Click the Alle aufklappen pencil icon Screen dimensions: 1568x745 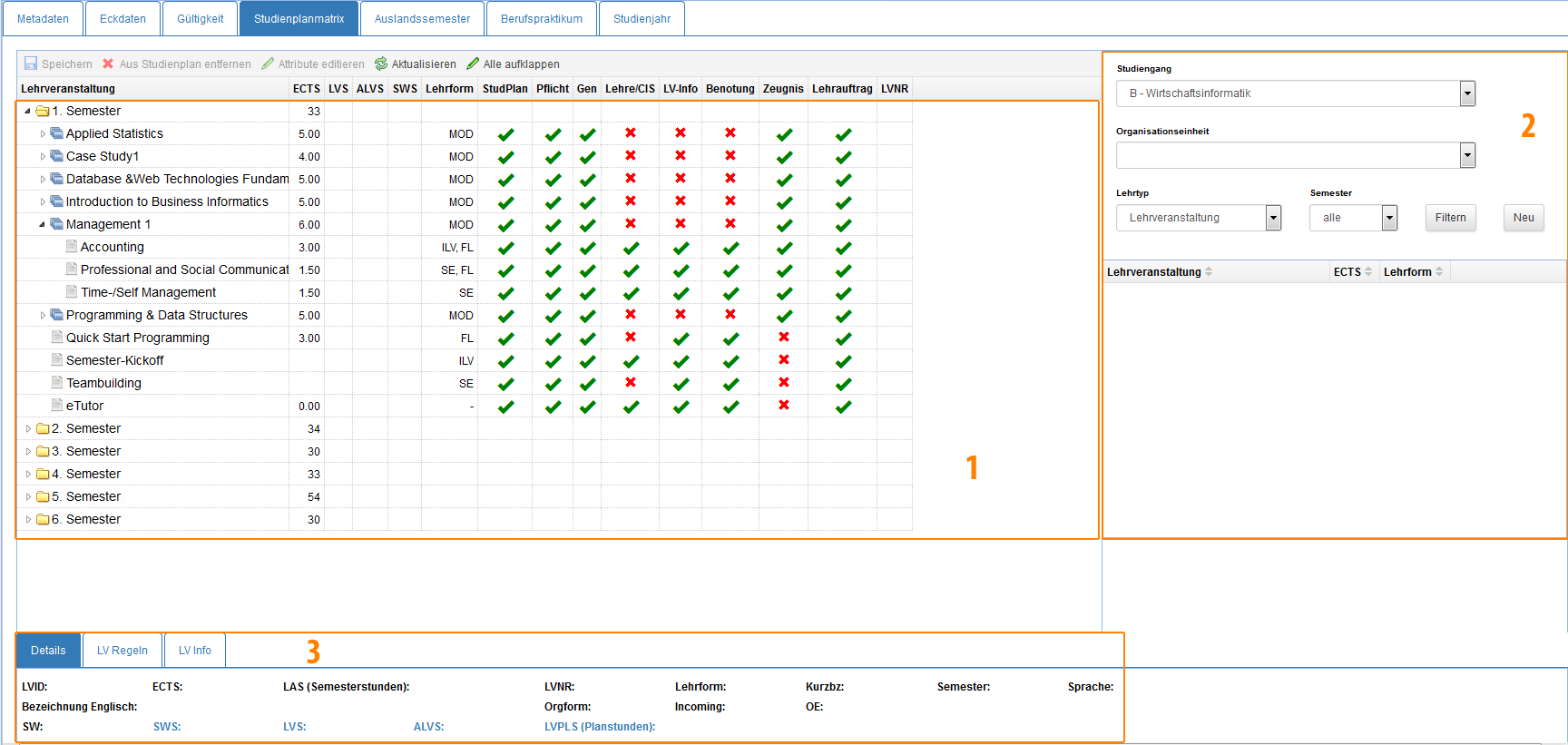tap(473, 64)
